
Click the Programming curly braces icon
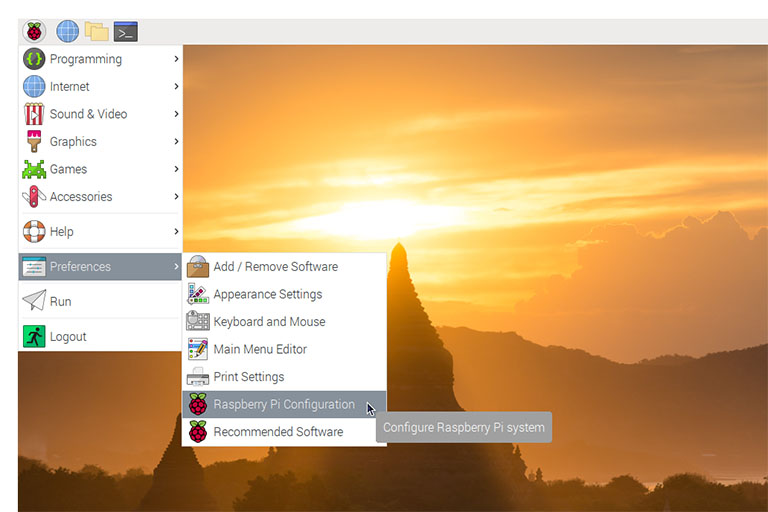34,59
